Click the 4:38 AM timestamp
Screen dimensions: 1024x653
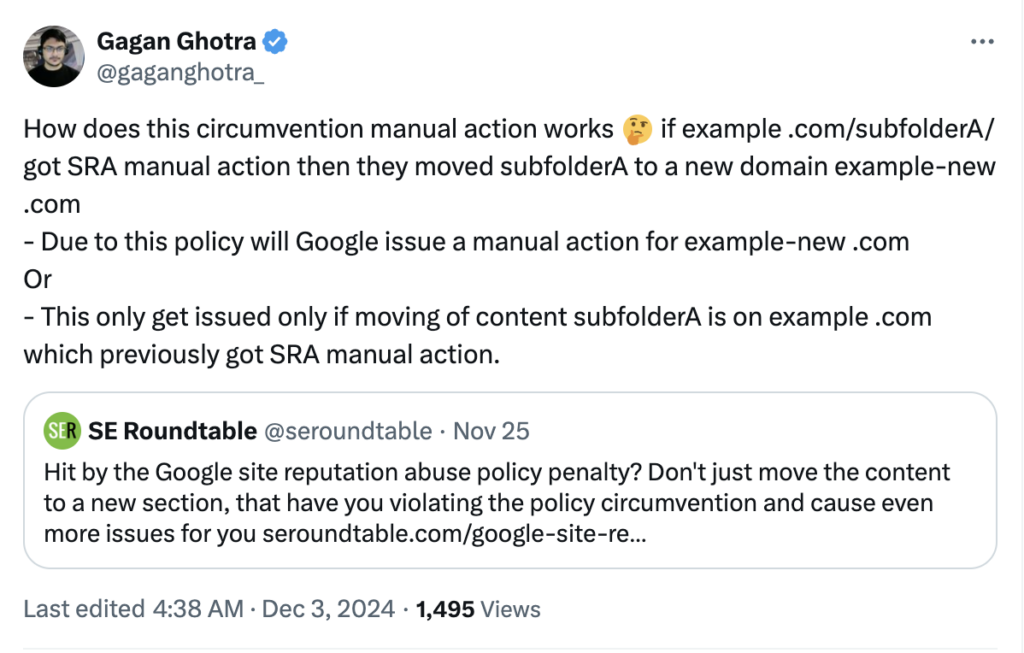[198, 609]
